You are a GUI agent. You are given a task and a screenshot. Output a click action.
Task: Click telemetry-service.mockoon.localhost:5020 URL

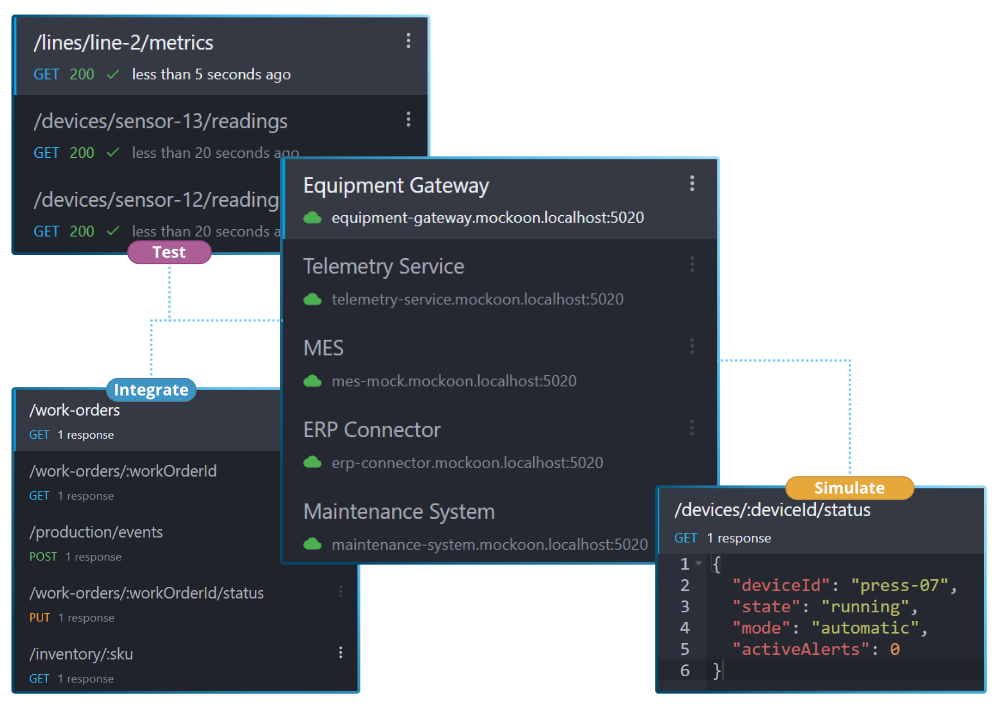(477, 300)
